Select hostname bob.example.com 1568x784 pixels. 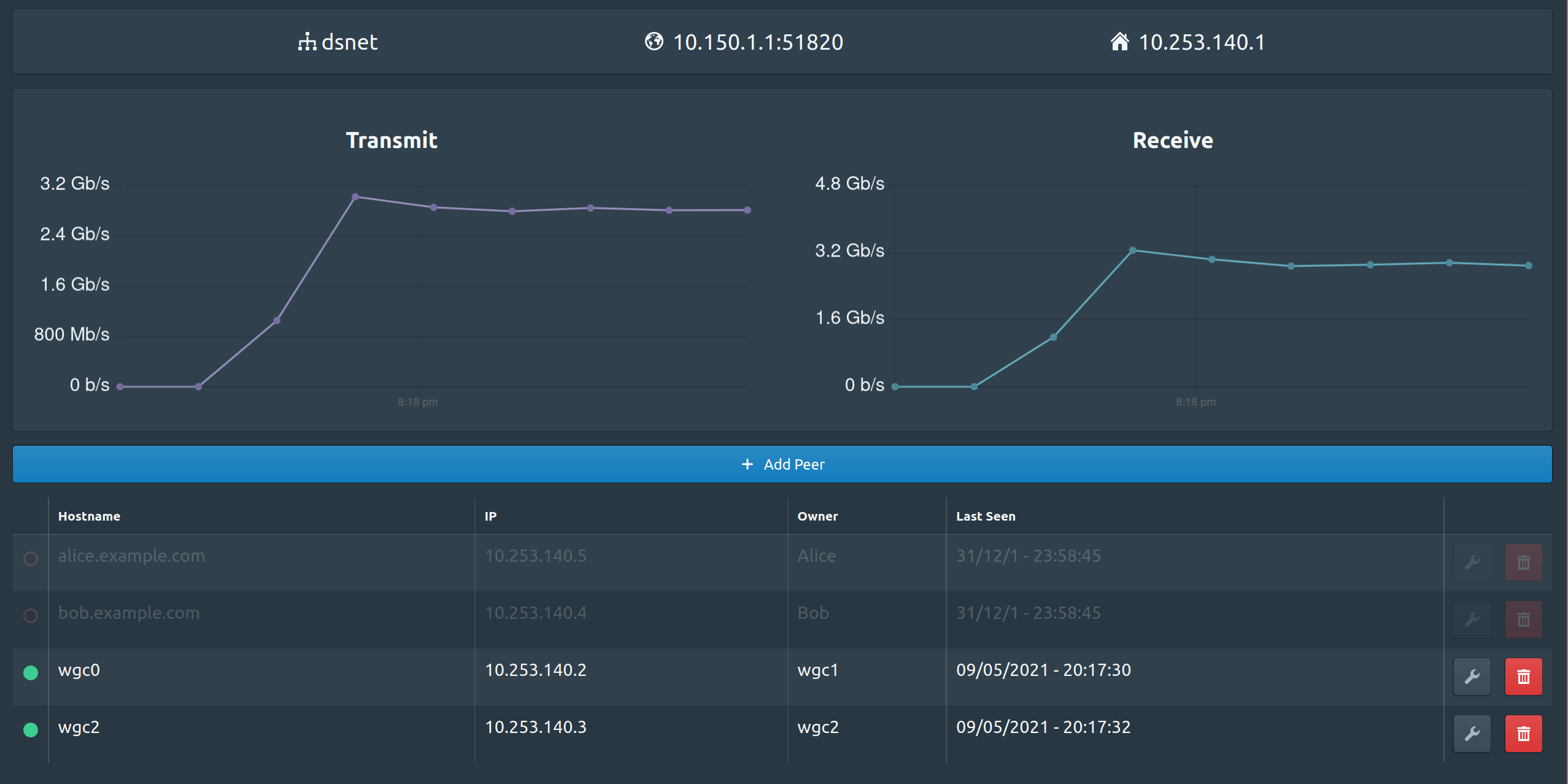[129, 613]
